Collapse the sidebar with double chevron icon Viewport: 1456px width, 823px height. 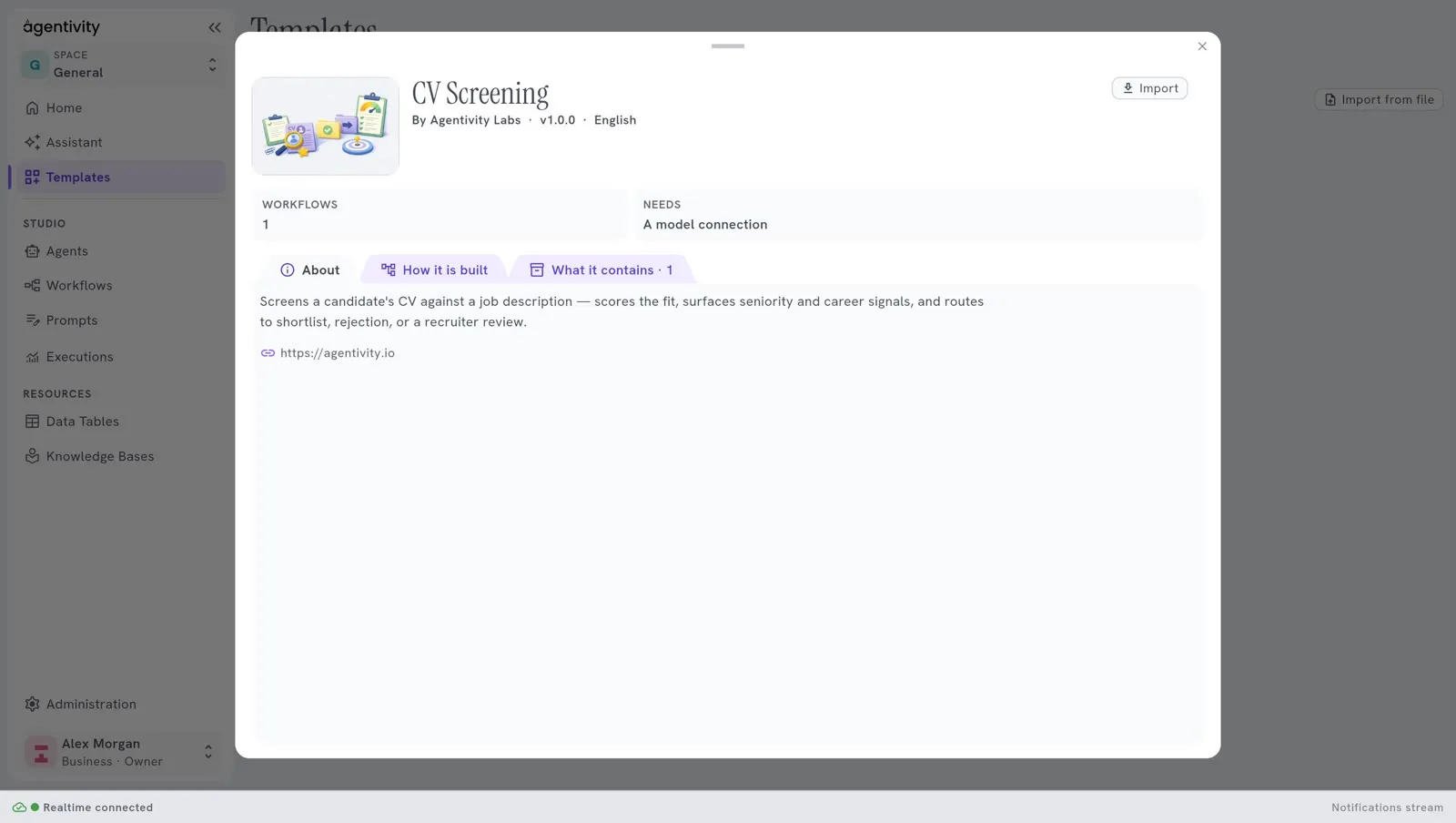(214, 27)
